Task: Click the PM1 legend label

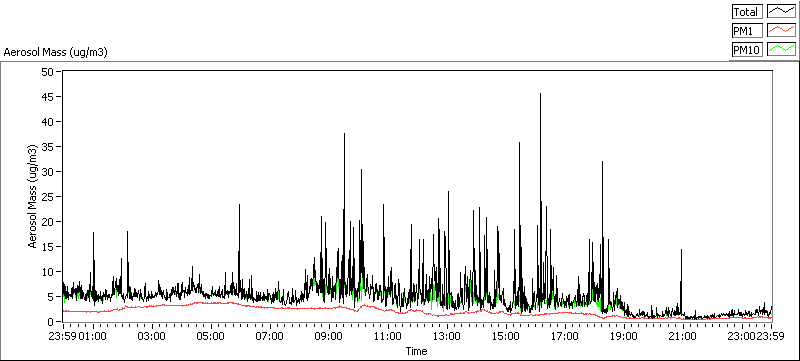Action: tap(747, 30)
